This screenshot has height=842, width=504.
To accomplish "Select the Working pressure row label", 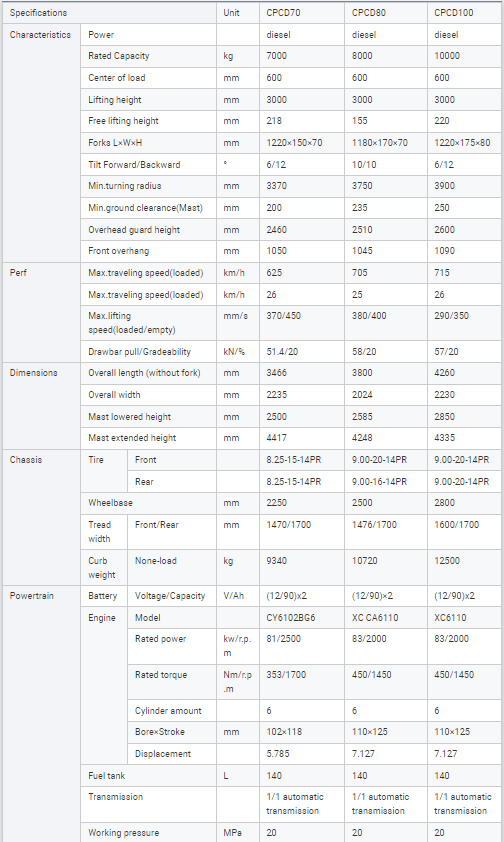I will click(123, 833).
